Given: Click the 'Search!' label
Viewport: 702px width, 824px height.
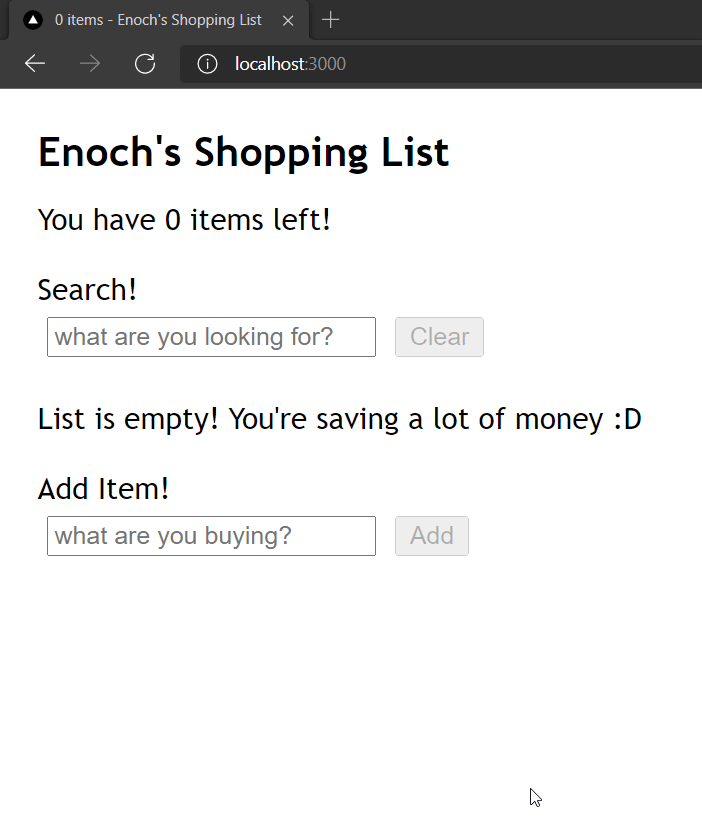Looking at the screenshot, I should pos(87,290).
